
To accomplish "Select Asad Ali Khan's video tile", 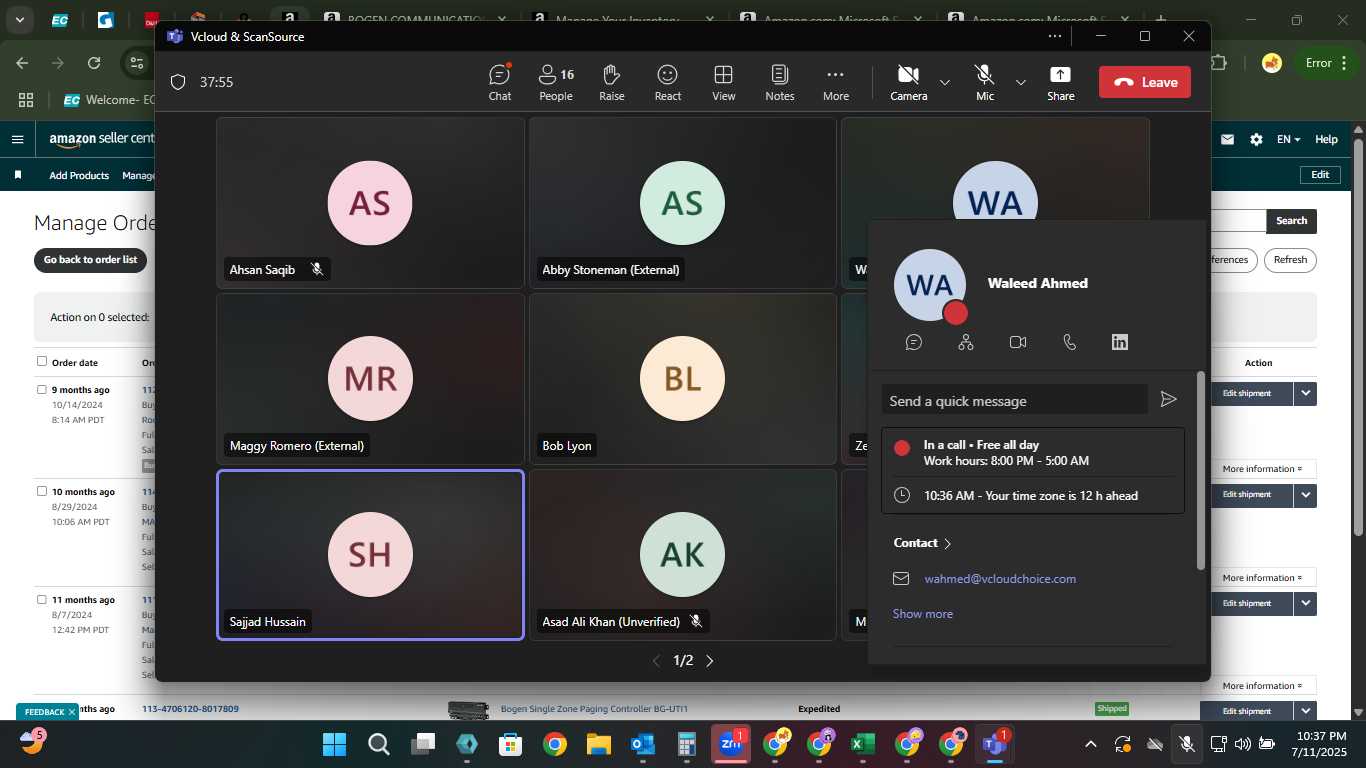I will coord(682,555).
